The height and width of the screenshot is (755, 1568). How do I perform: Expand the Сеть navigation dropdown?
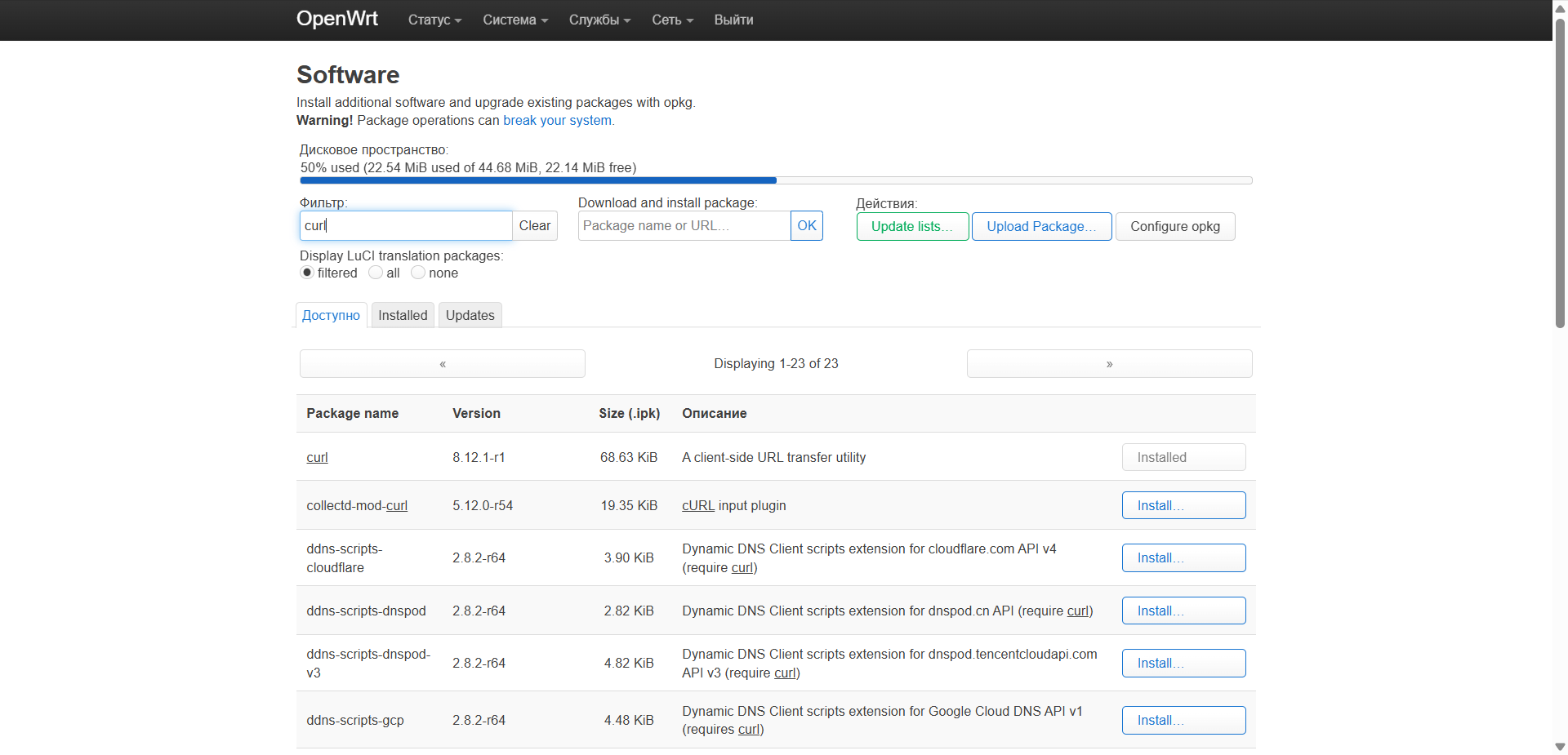(670, 20)
